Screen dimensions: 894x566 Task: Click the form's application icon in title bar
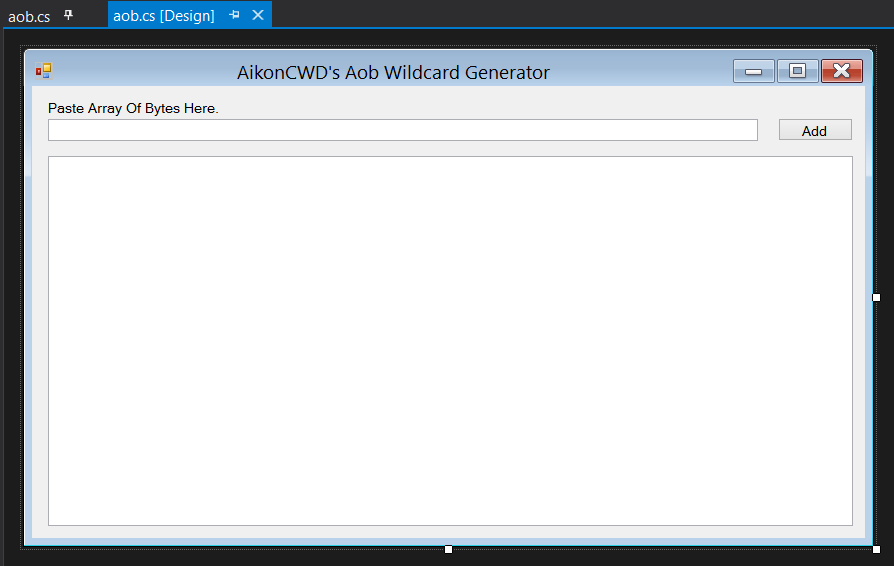point(43,71)
